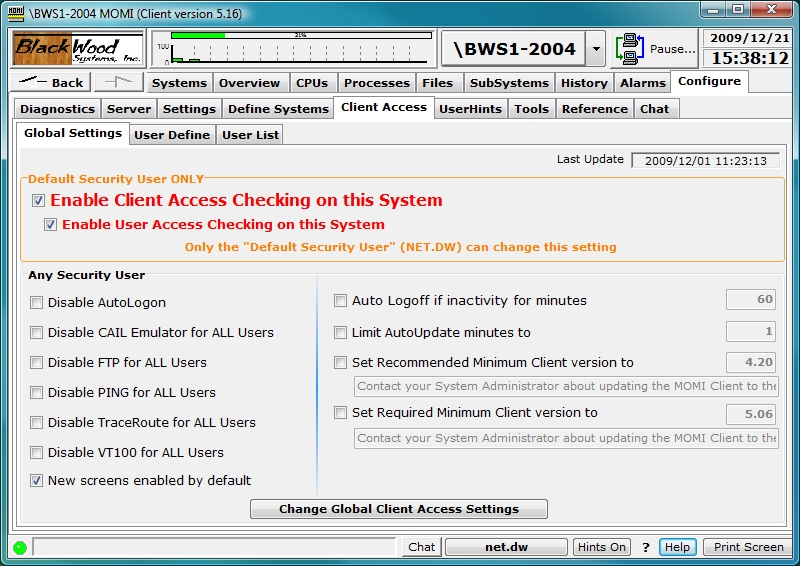Click the BlackWood Systems logo
Screen dimensions: 800x566
tap(77, 49)
